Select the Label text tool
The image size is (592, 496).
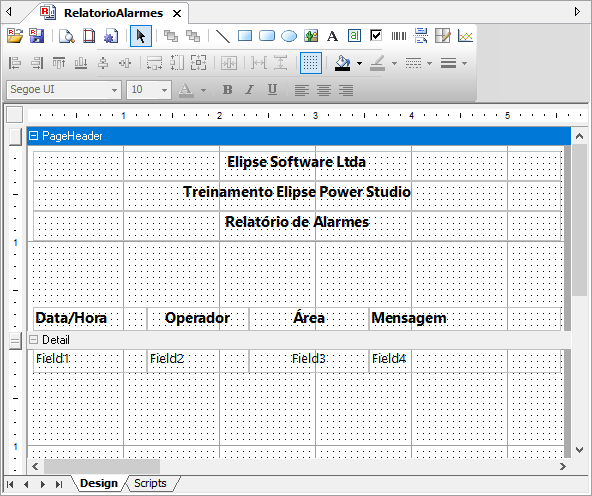[332, 36]
